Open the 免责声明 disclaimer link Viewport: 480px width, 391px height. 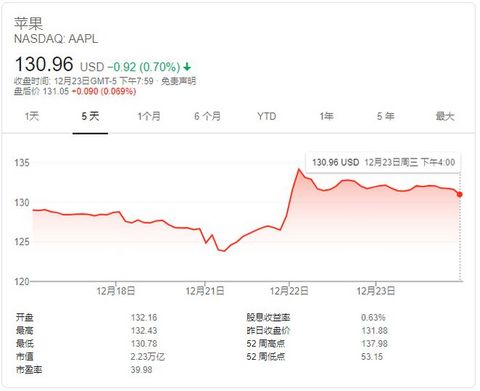[178, 81]
